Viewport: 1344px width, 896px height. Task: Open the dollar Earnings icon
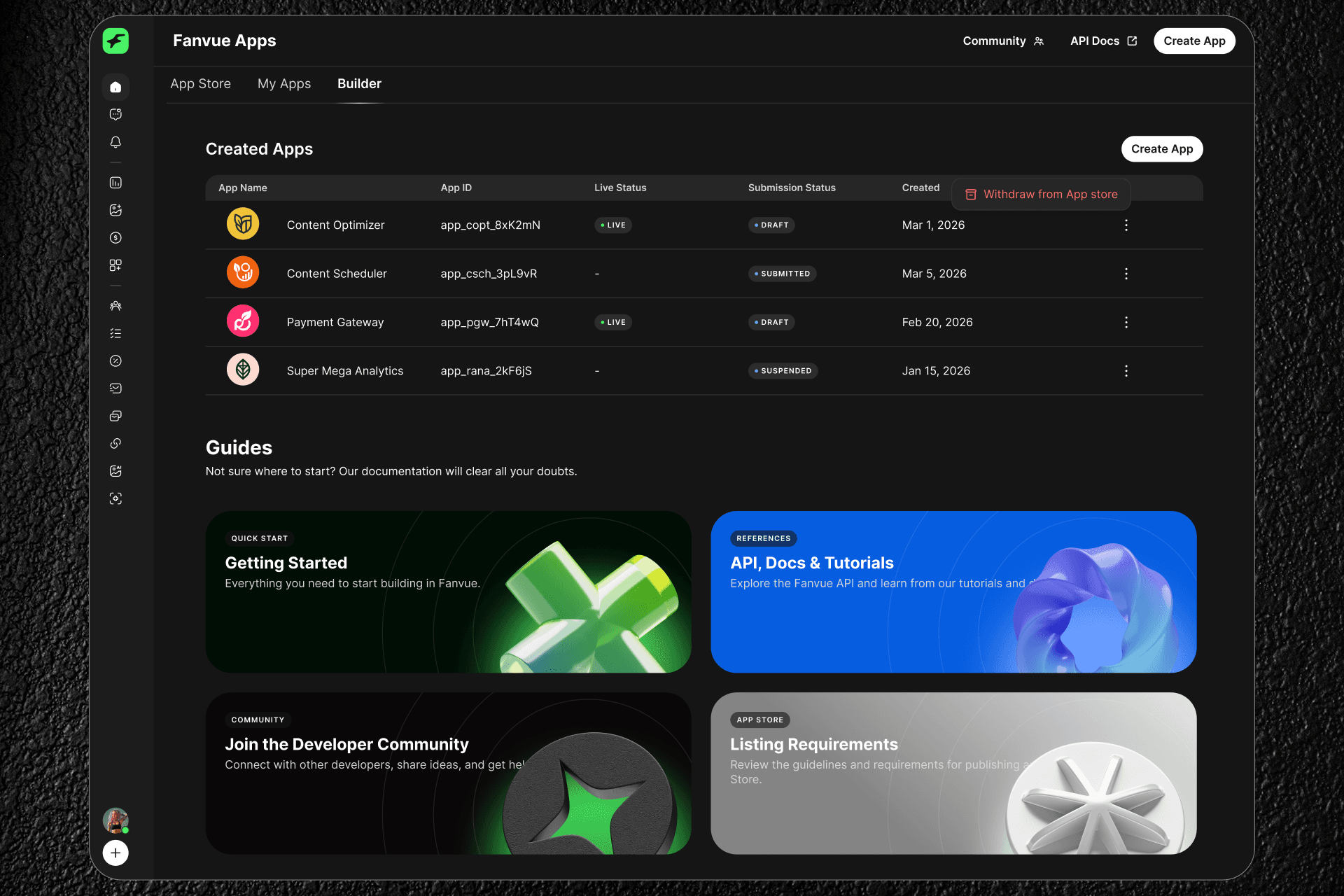tap(115, 238)
